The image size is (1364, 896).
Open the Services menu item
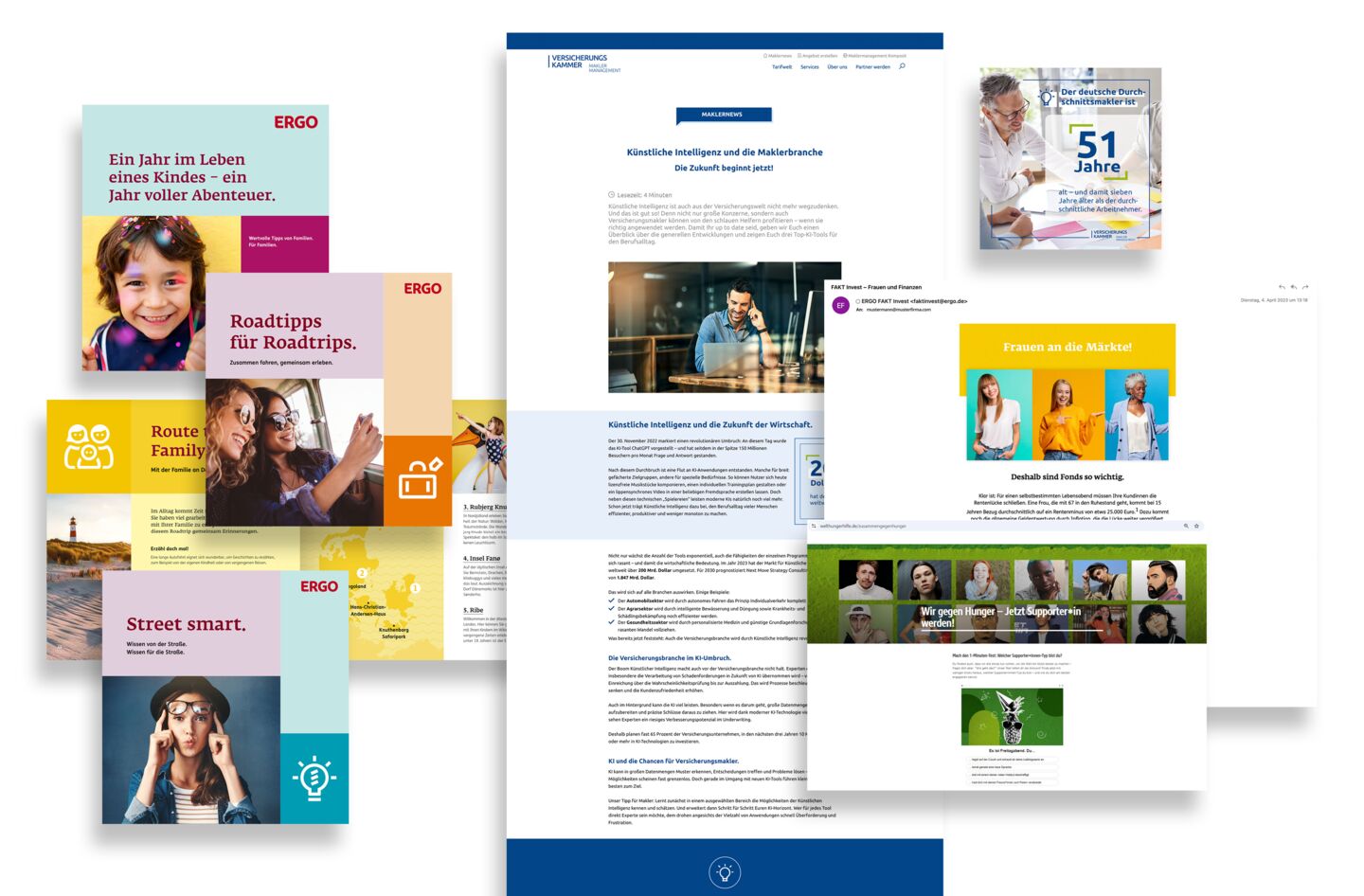coord(810,67)
